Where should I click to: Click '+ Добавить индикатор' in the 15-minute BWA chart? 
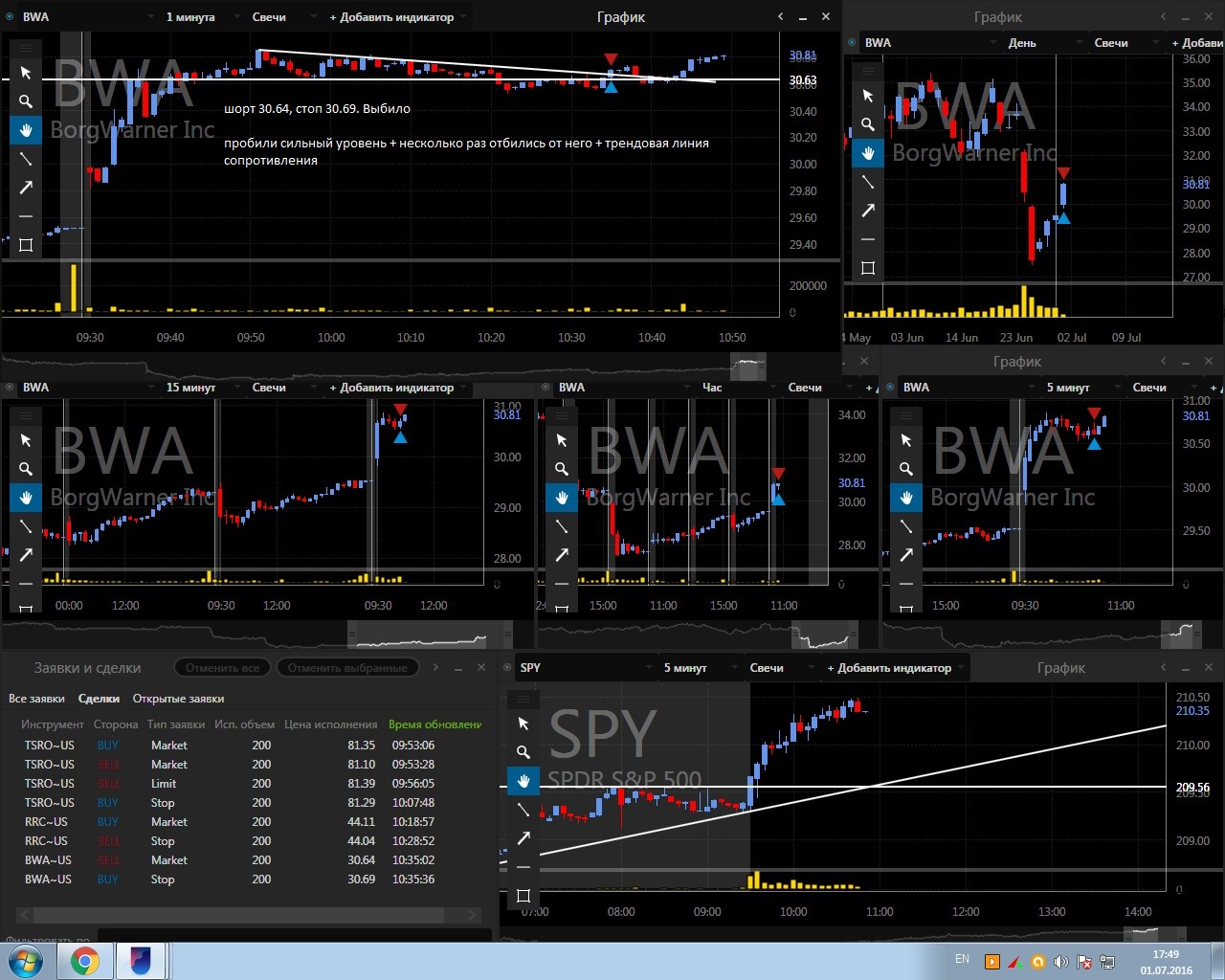(397, 387)
